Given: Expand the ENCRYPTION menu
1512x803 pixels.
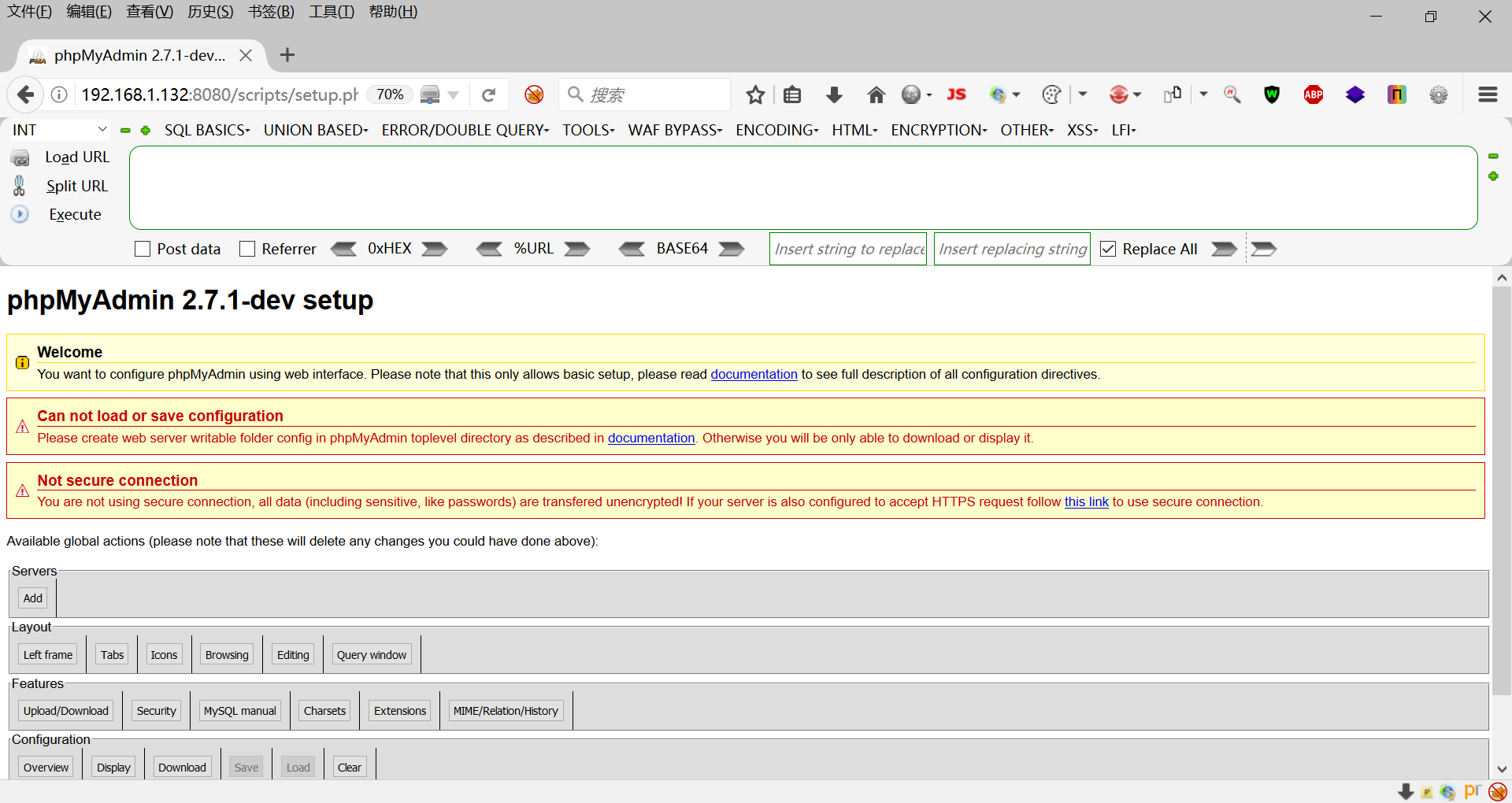Looking at the screenshot, I should click(939, 130).
